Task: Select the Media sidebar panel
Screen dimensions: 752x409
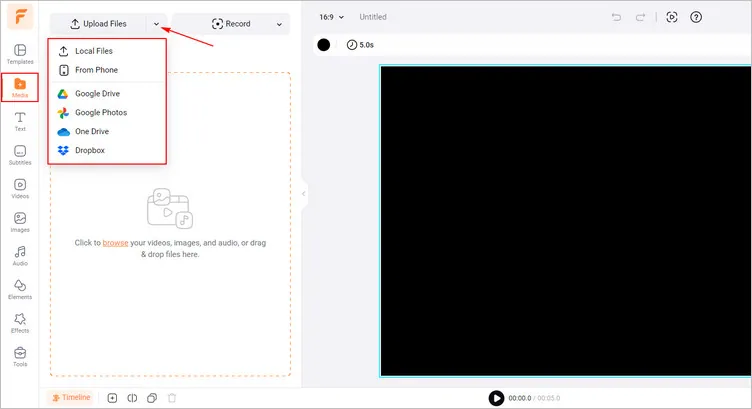Action: [x=20, y=88]
